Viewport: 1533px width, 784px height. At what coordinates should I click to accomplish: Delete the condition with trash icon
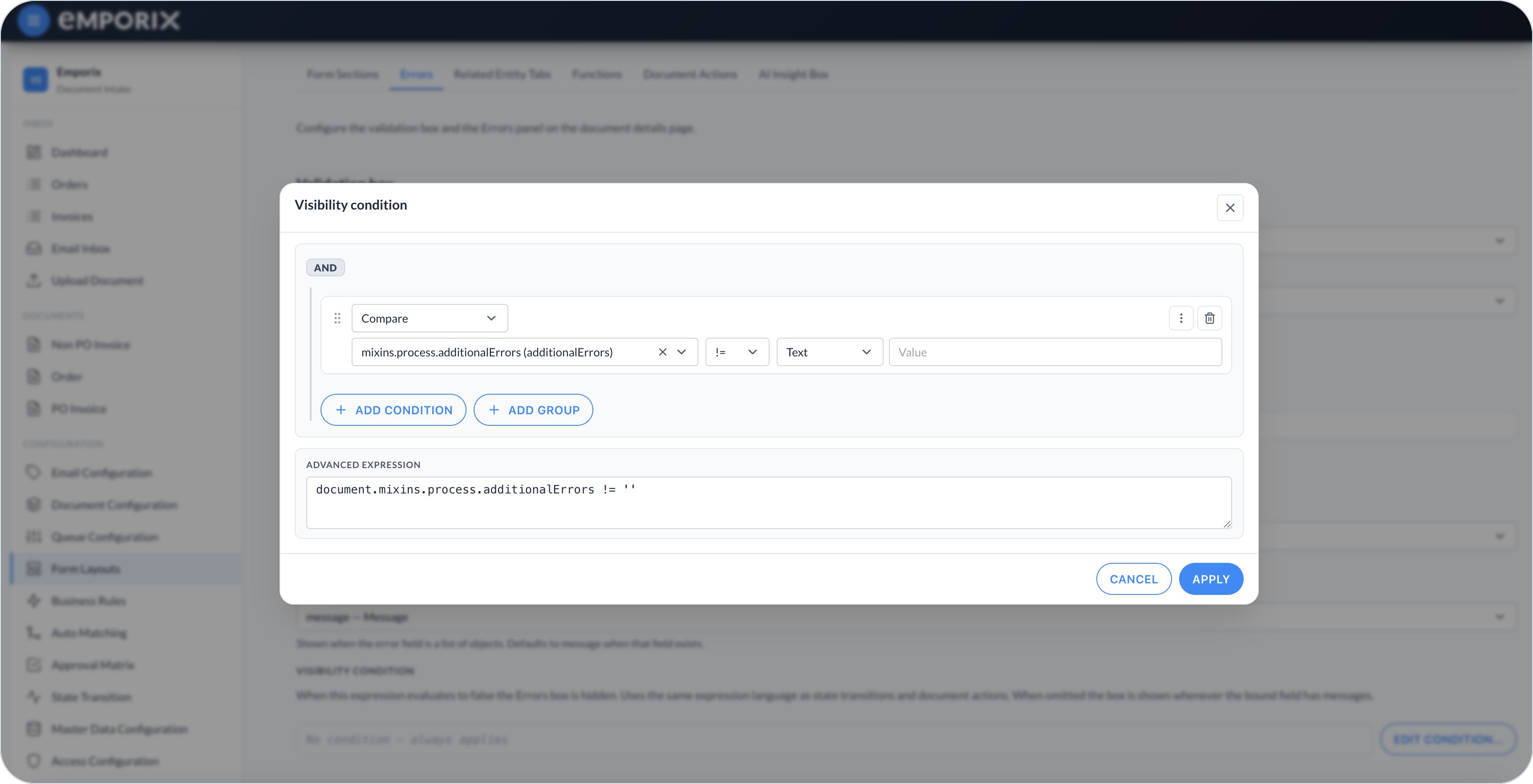point(1210,318)
